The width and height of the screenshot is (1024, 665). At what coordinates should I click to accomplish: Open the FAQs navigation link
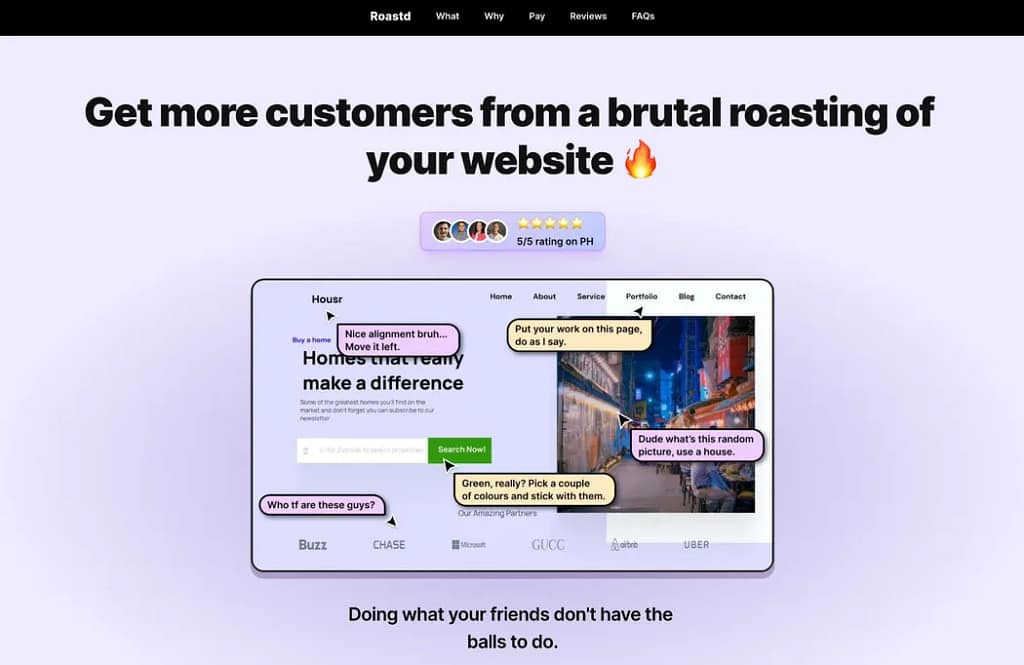click(x=643, y=16)
